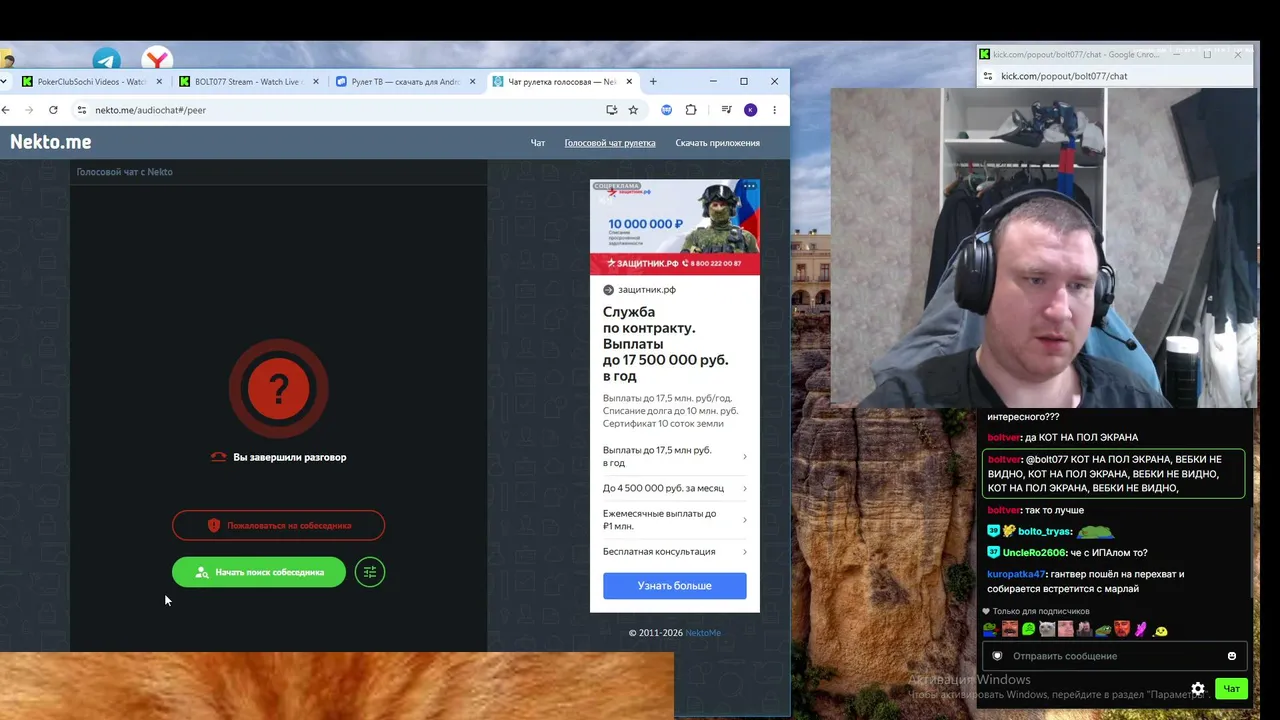
Task: Expand До 4 500 000 руб. за месяц
Action: click(675, 488)
